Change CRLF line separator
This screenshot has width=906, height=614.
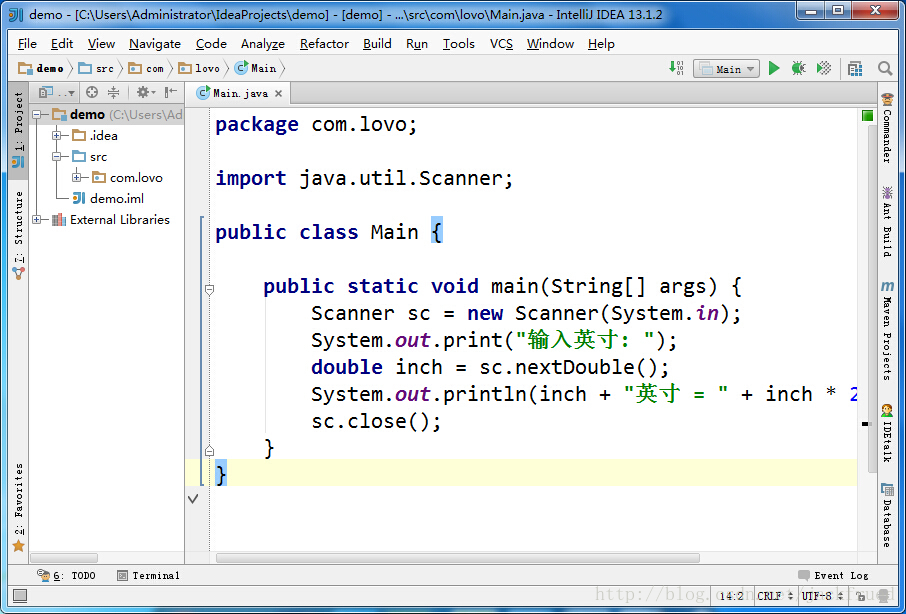[x=775, y=596]
